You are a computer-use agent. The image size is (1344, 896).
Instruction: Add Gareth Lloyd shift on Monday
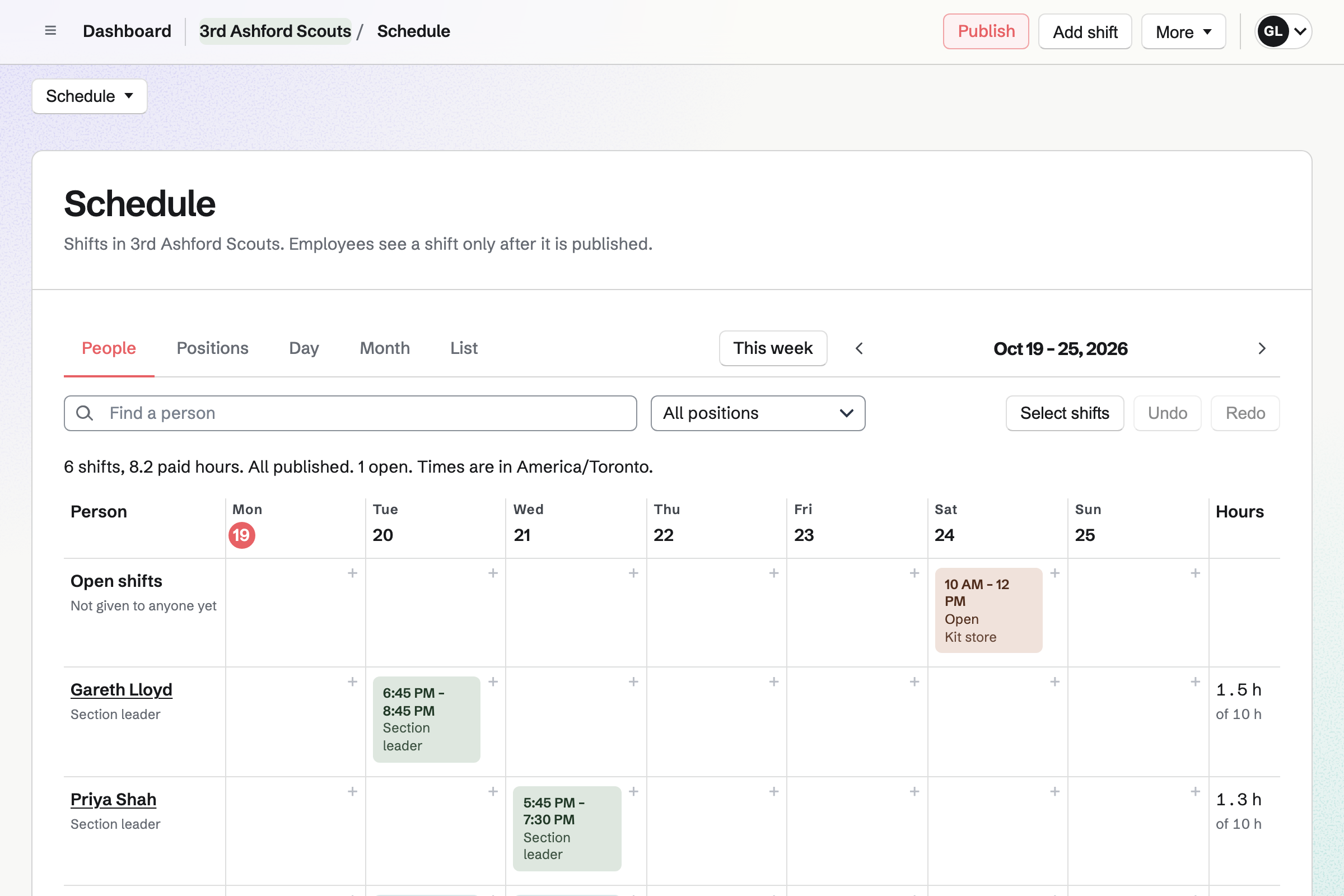coord(353,682)
